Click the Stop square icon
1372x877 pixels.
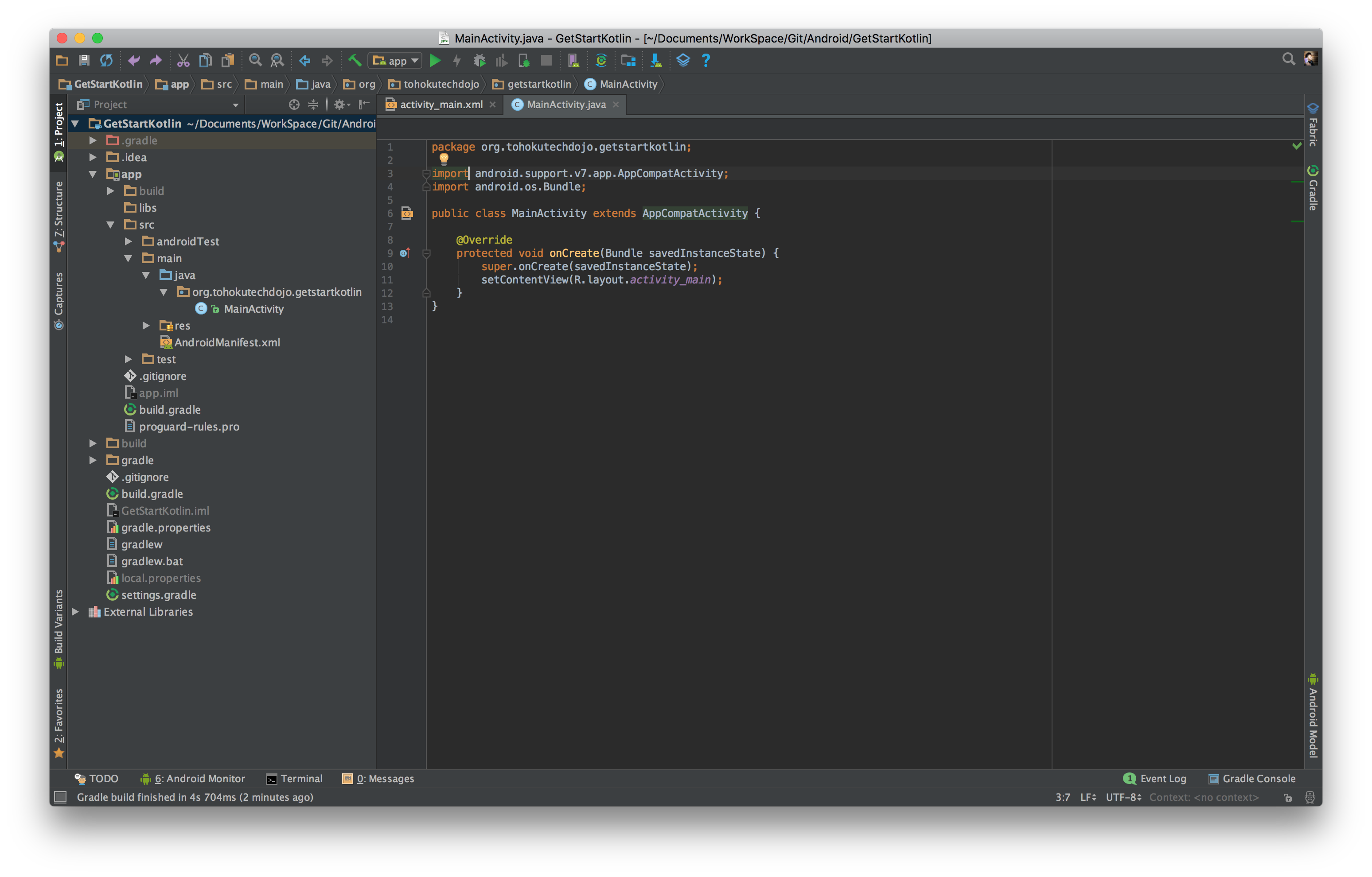click(546, 60)
